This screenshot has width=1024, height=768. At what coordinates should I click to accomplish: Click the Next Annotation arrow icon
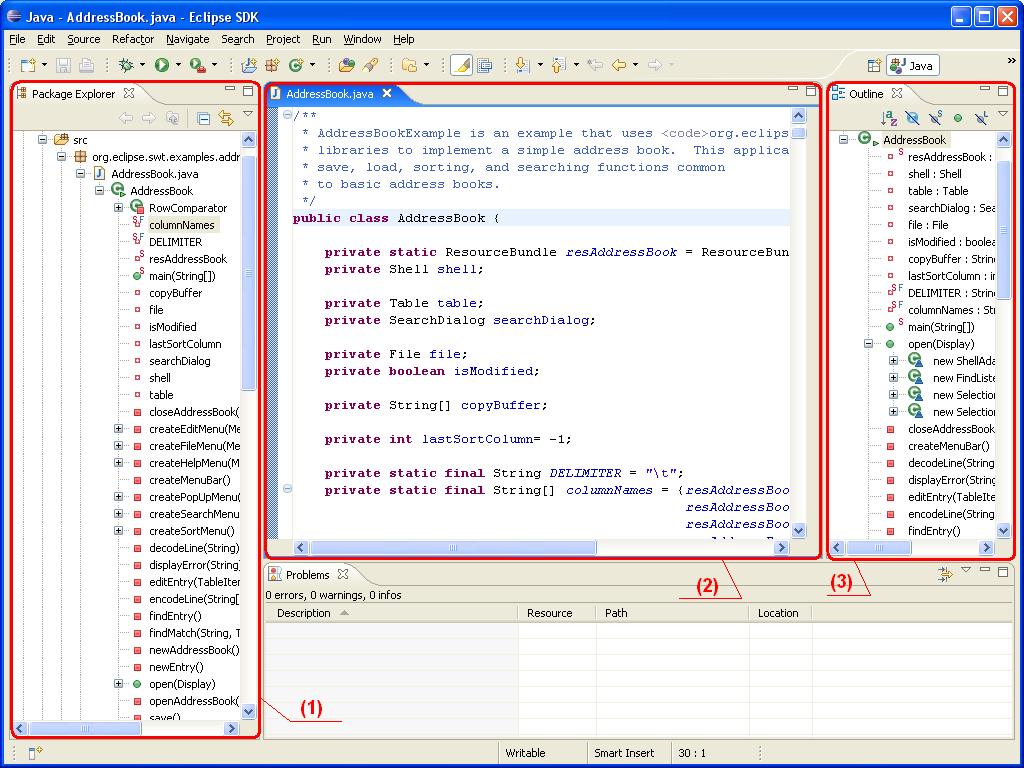tap(522, 65)
